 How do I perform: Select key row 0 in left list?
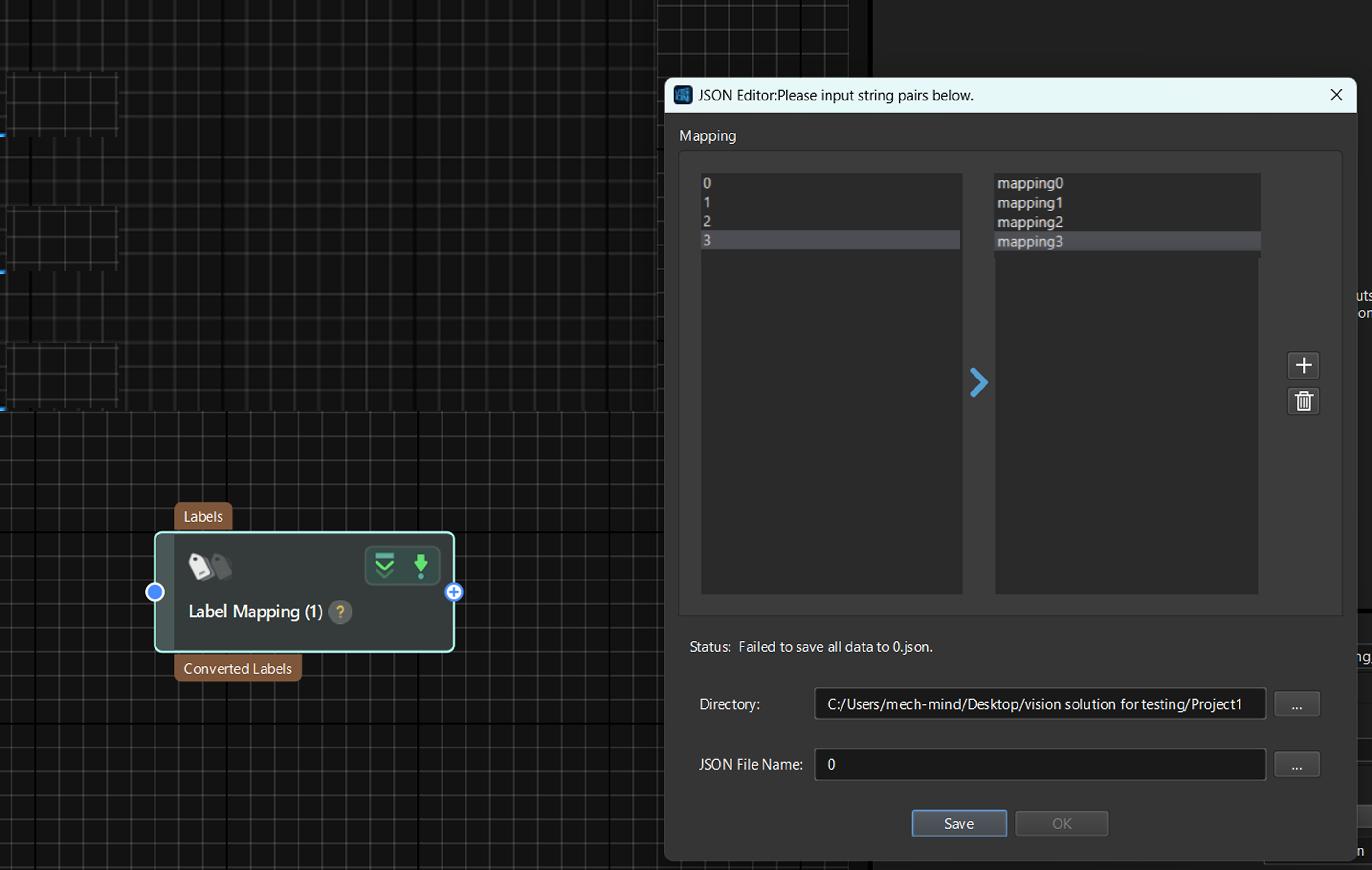pos(830,183)
